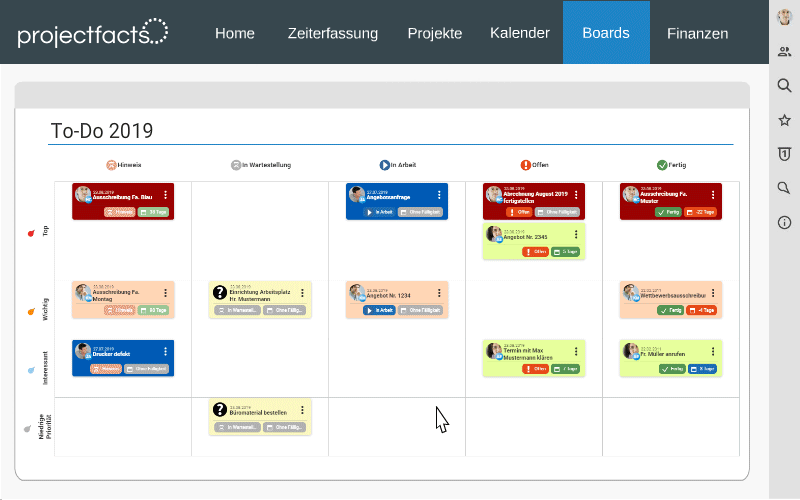Click the projectfacts logo

92,33
